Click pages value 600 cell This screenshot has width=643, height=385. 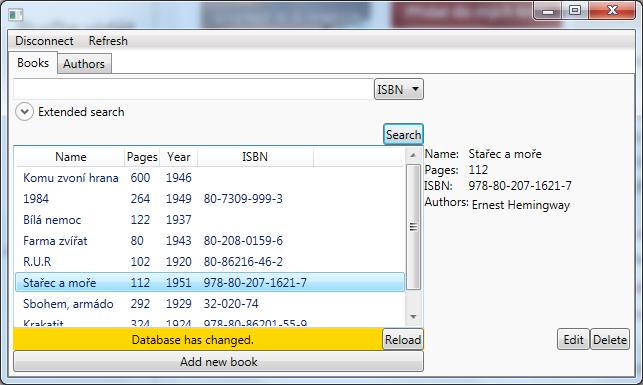140,178
